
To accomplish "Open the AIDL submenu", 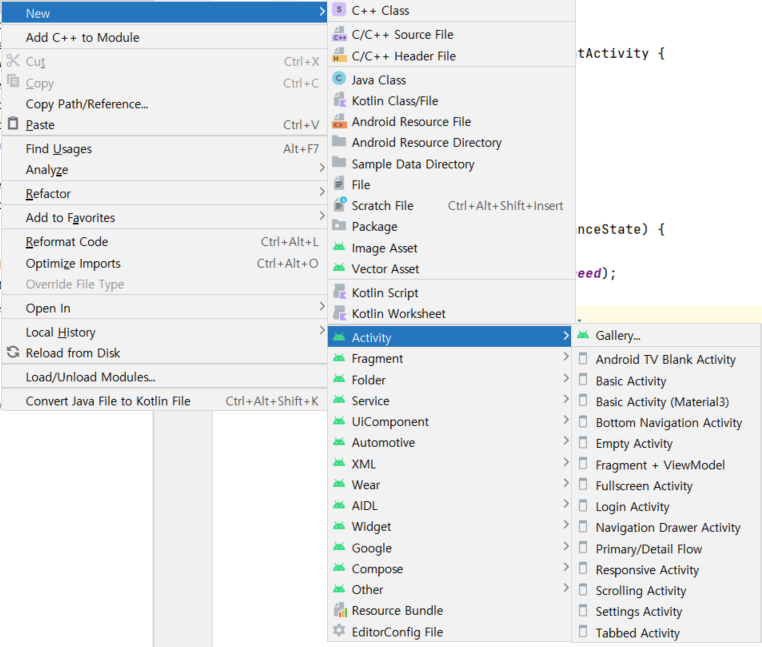I will [x=450, y=506].
